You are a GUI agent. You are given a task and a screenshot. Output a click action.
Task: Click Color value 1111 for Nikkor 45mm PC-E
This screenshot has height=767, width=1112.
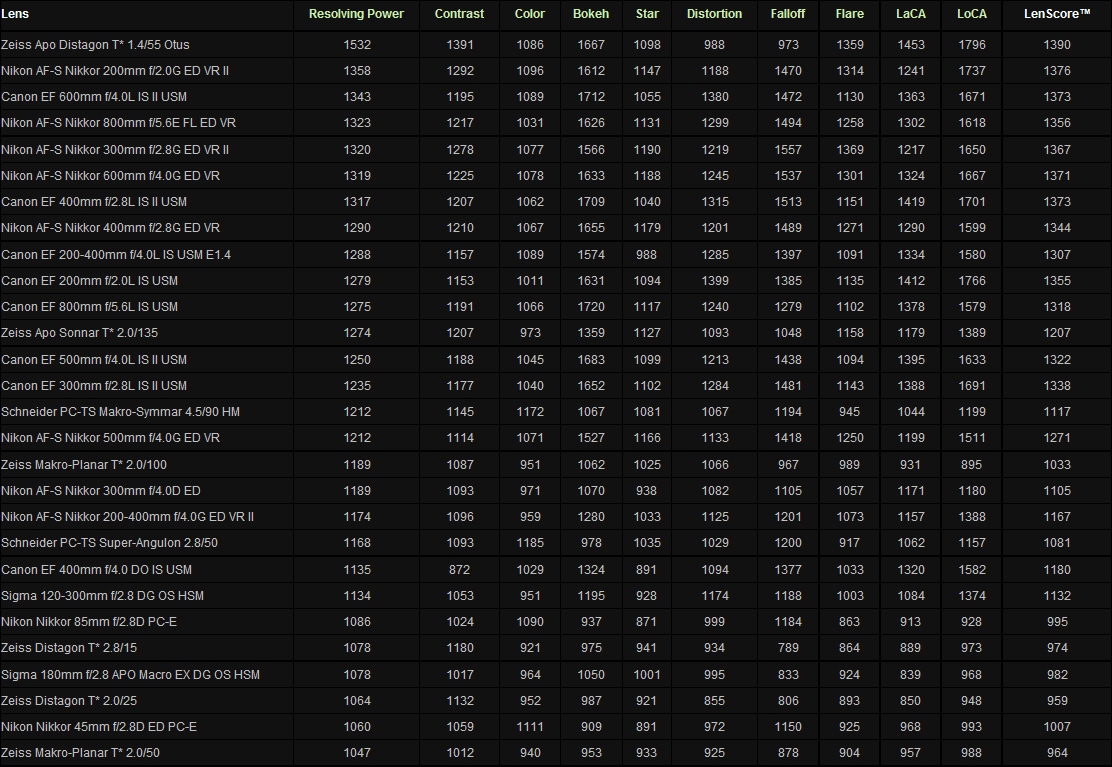point(530,727)
